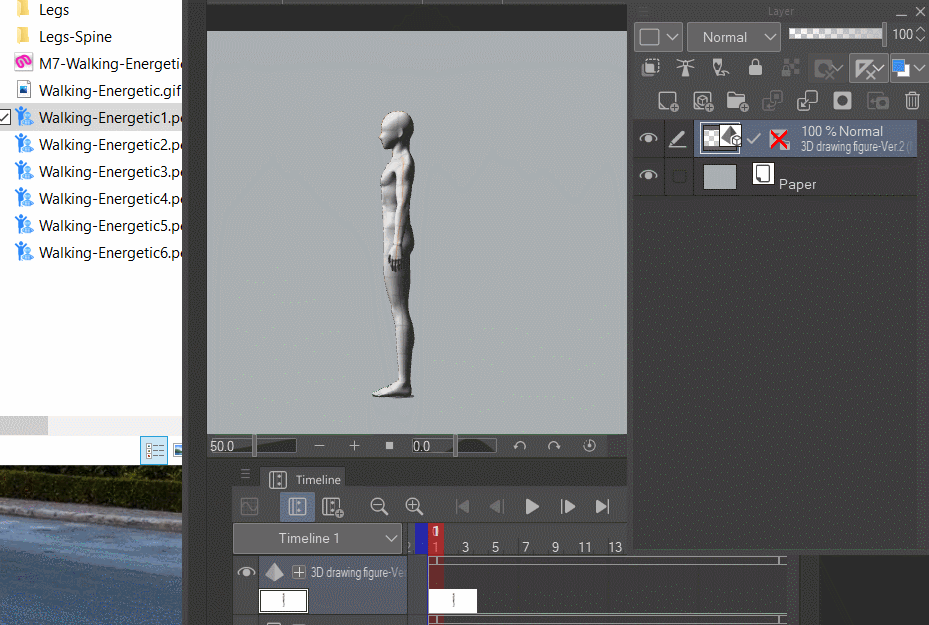Expand the 3D drawing figure timeline track

(298, 573)
